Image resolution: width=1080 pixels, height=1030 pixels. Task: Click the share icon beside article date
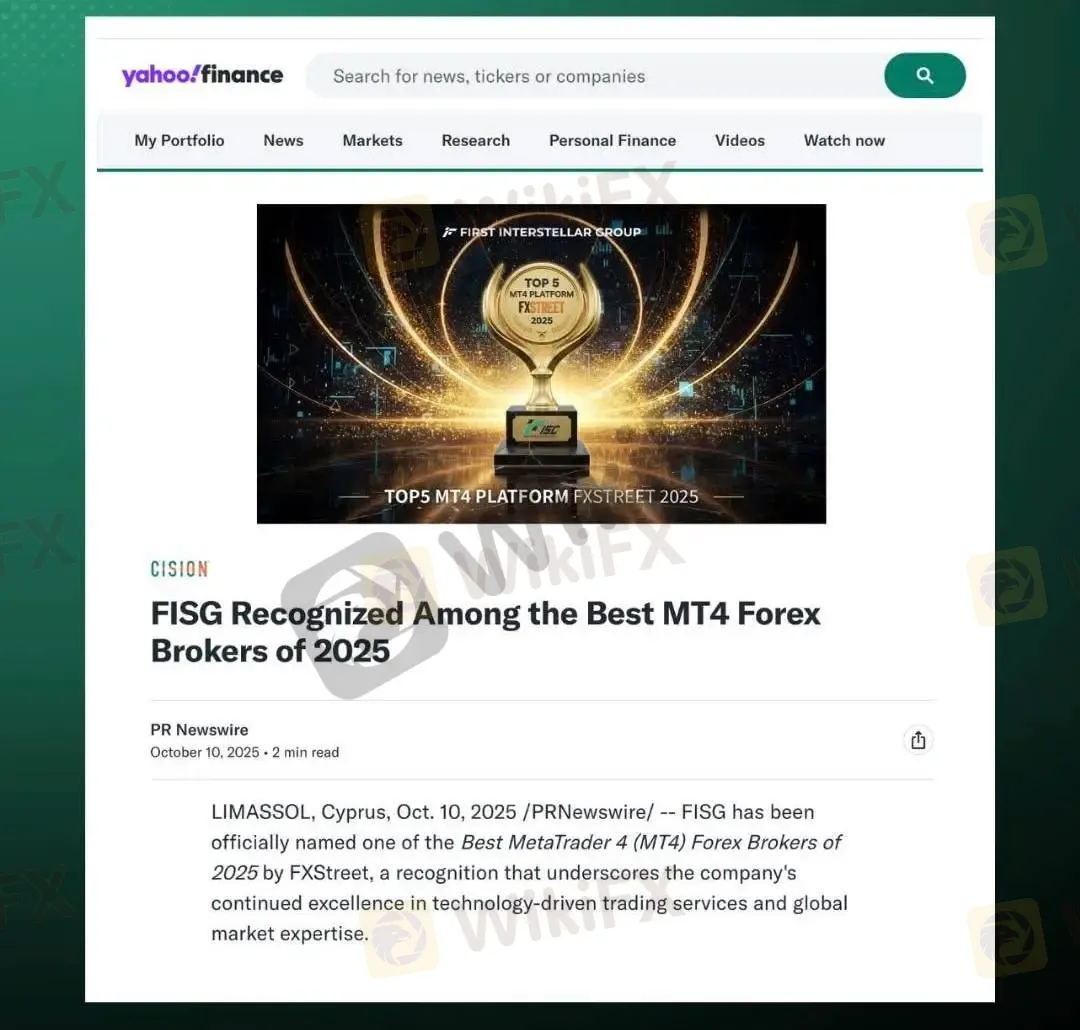(918, 741)
